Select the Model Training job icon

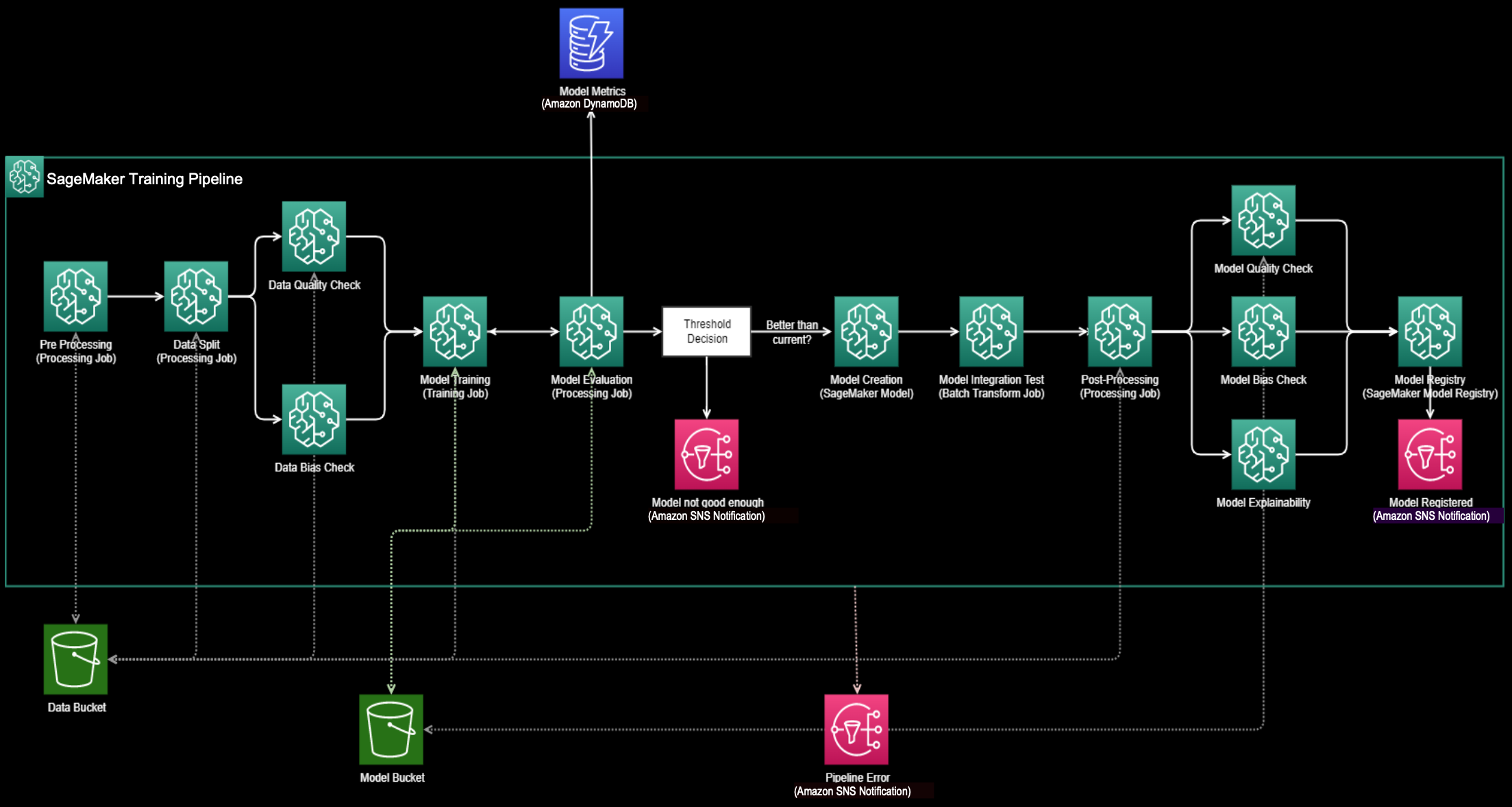455,331
